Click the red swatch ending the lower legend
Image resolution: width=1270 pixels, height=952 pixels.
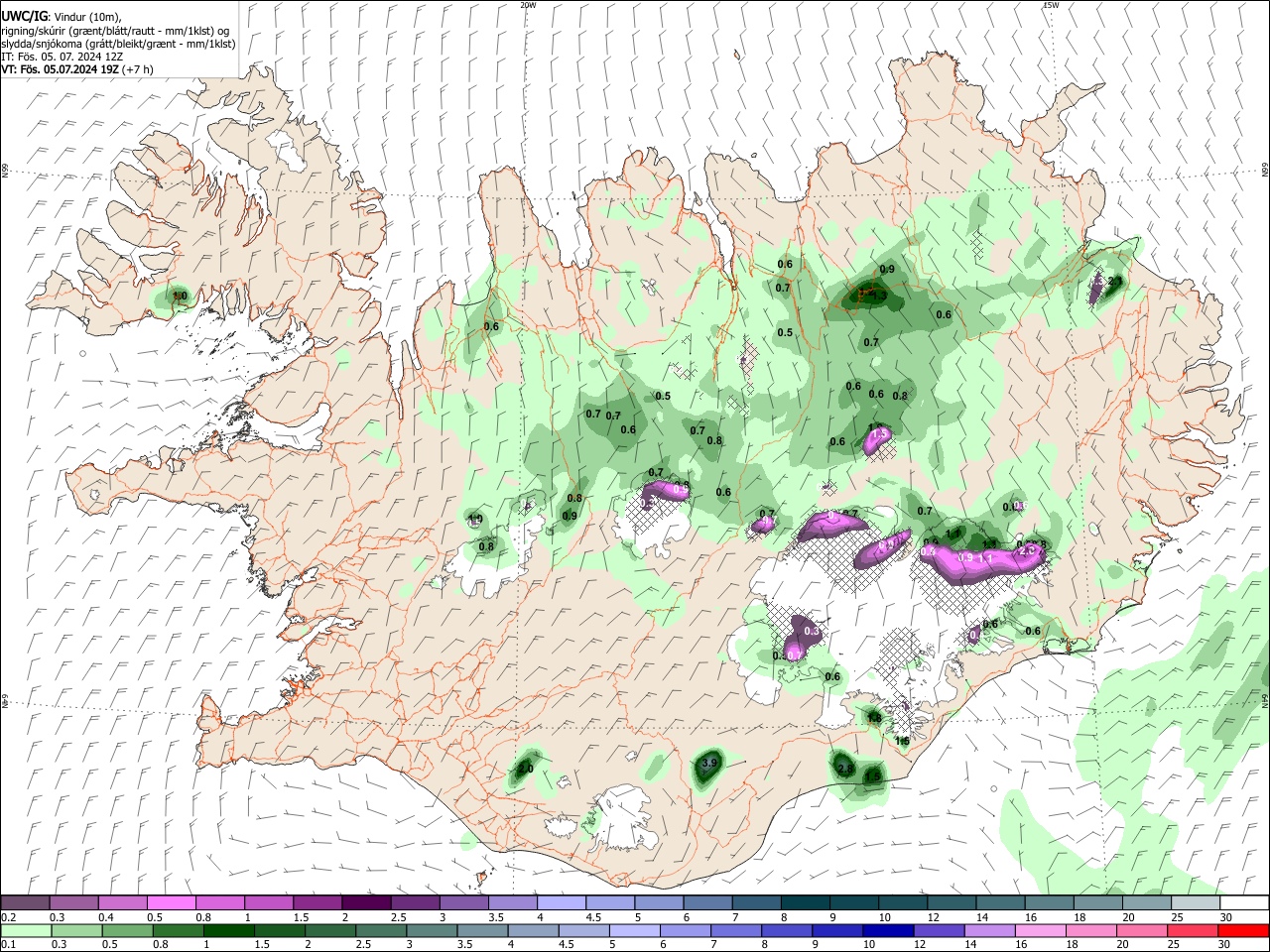coord(1243,930)
